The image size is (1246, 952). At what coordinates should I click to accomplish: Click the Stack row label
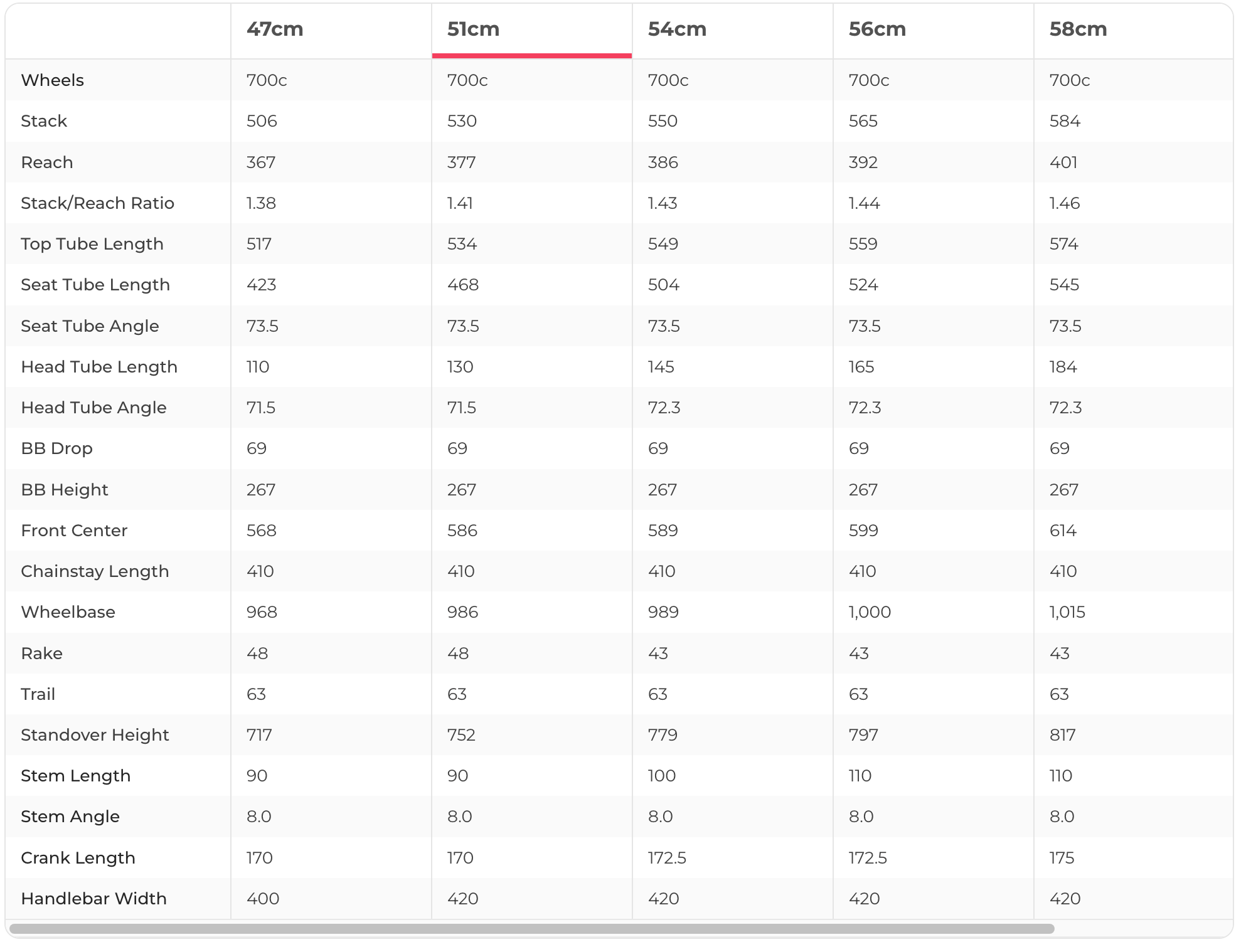point(44,121)
